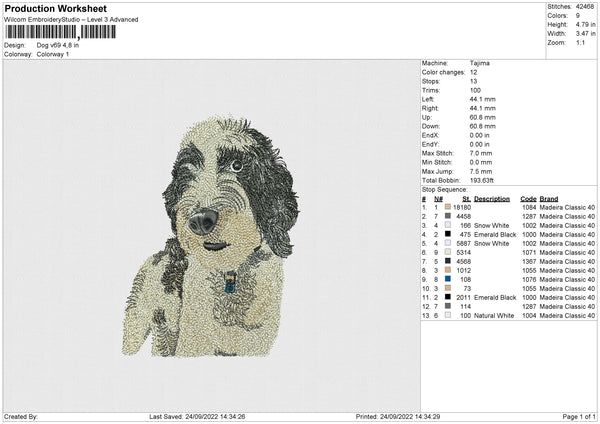Screen dimensions: 600x424
Task: Select the tan swatch in stop row 8
Action: tap(448, 270)
